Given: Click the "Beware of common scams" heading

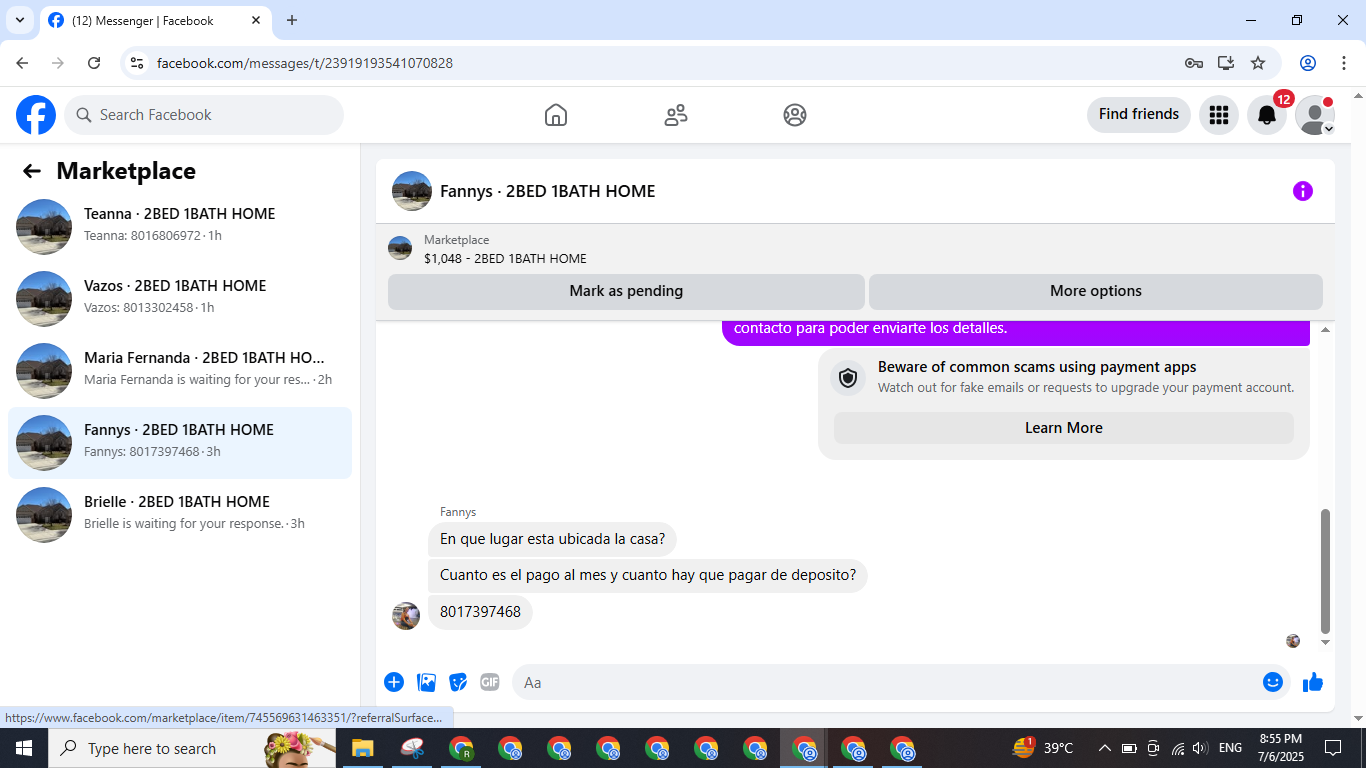Looking at the screenshot, I should tap(1037, 367).
